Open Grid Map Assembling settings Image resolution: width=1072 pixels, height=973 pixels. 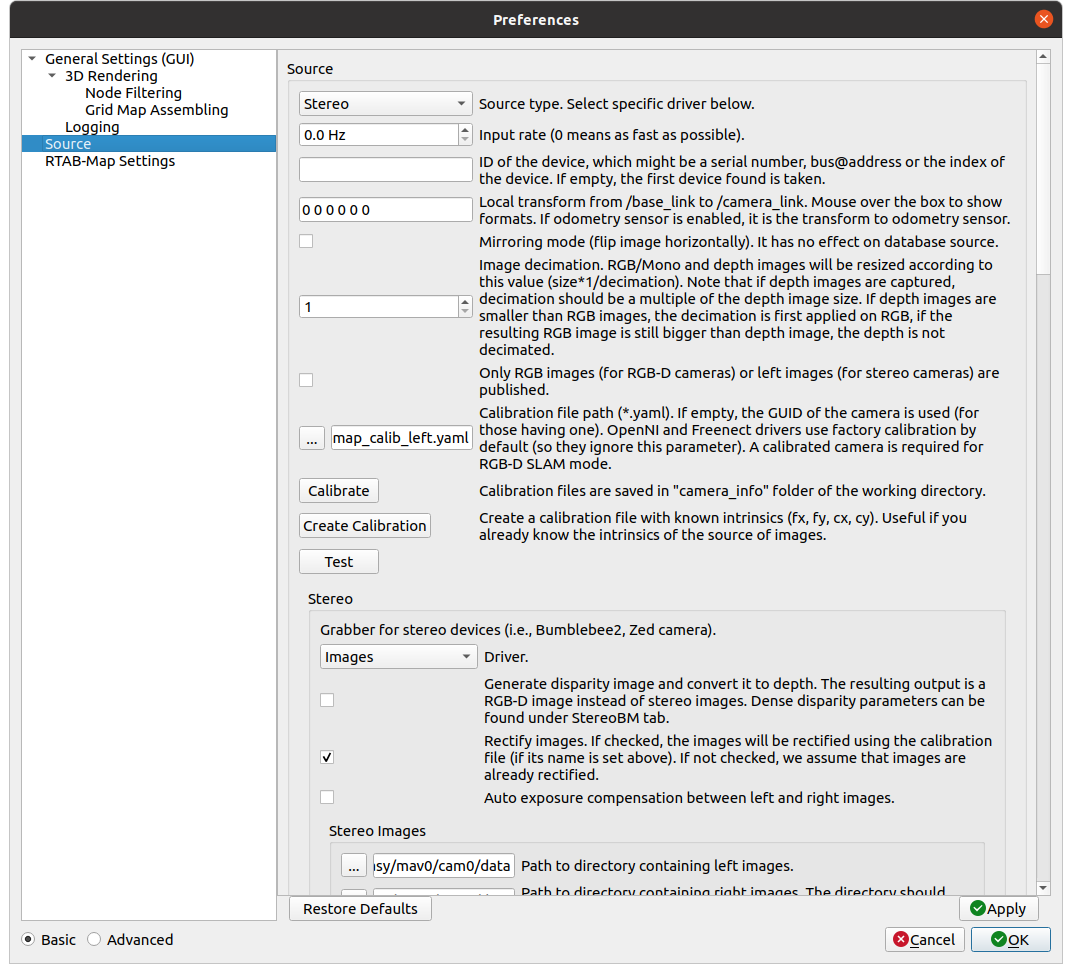pyautogui.click(x=156, y=110)
